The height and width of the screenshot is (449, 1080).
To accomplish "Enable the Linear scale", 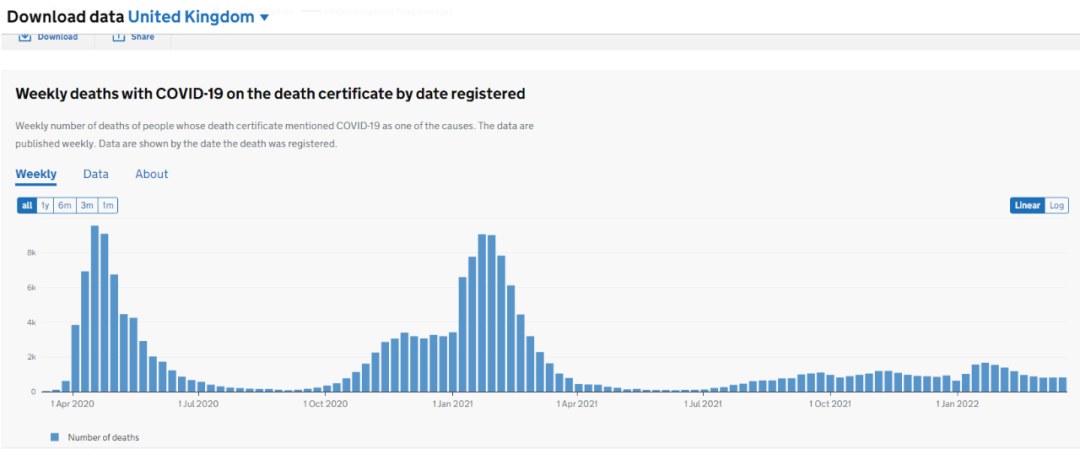I will tap(1027, 206).
